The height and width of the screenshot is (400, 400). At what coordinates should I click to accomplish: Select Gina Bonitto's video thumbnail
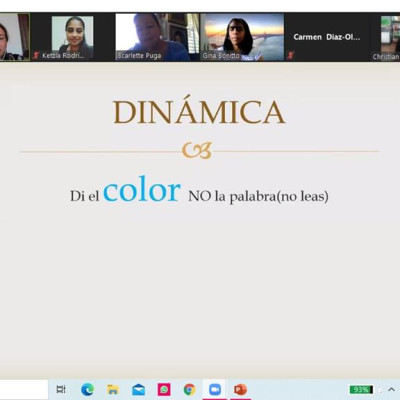tap(242, 37)
